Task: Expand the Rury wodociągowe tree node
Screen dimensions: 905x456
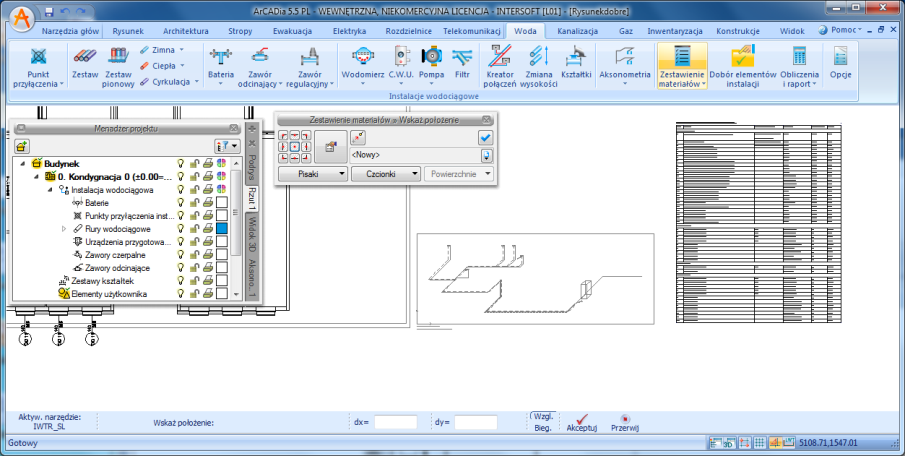Action: coord(64,229)
